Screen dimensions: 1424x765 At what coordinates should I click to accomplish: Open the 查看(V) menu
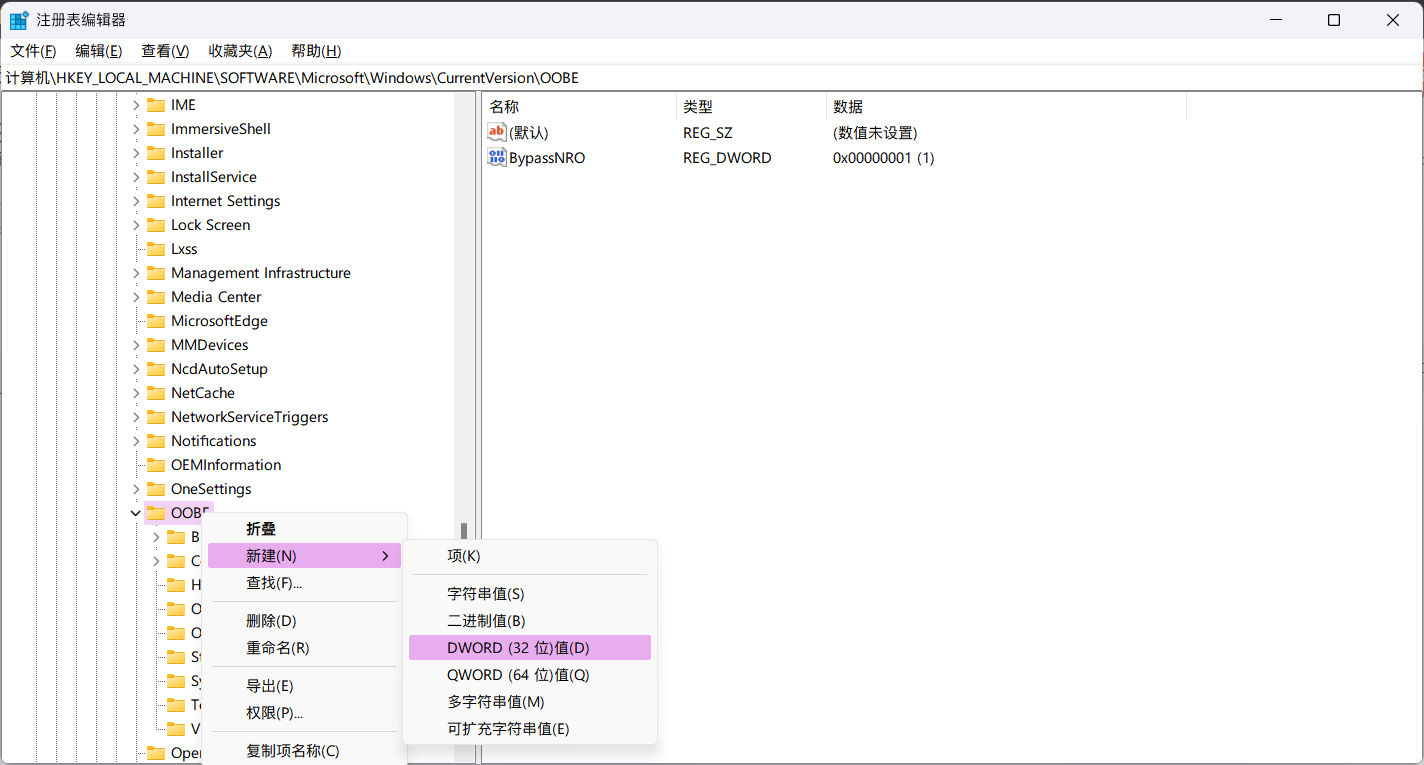pyautogui.click(x=164, y=50)
